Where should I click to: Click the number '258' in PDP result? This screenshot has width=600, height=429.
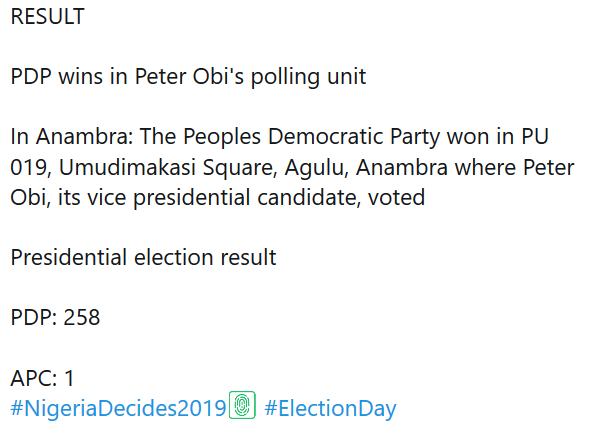pos(81,317)
